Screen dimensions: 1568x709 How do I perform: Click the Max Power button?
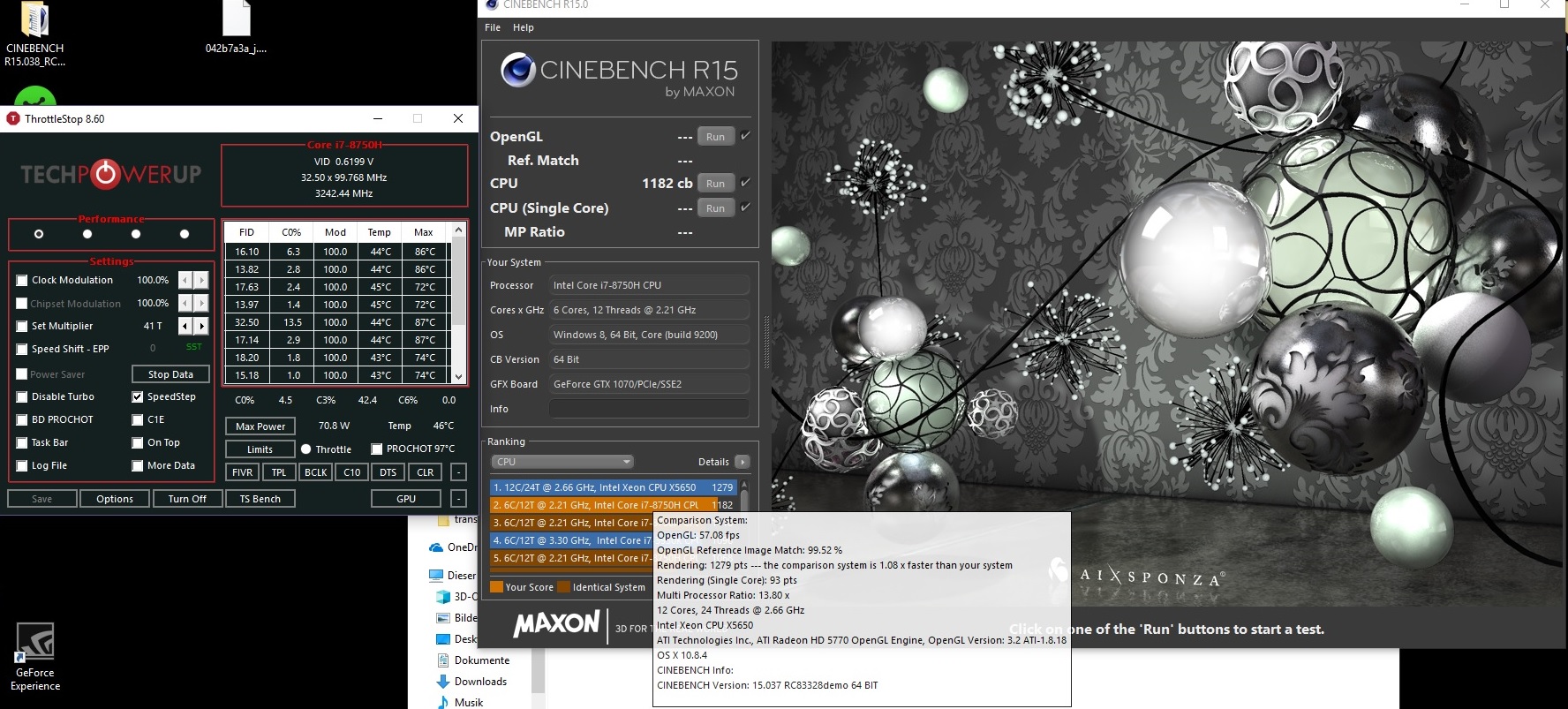260,426
